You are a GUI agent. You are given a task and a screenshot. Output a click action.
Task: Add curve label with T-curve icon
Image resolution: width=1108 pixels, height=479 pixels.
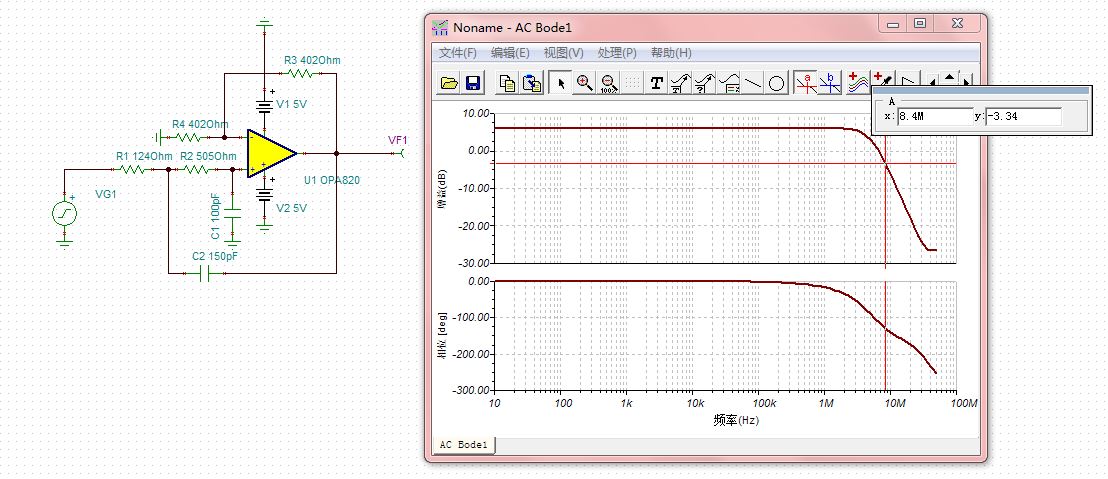(680, 83)
